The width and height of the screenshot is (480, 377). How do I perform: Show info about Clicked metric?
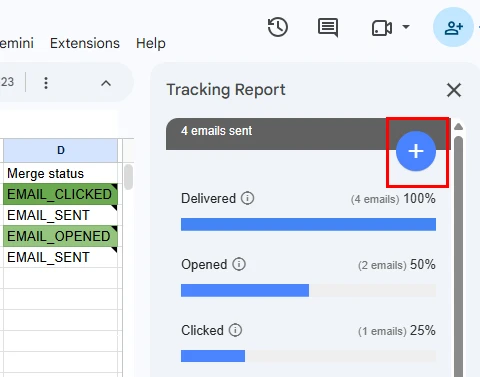pos(235,330)
